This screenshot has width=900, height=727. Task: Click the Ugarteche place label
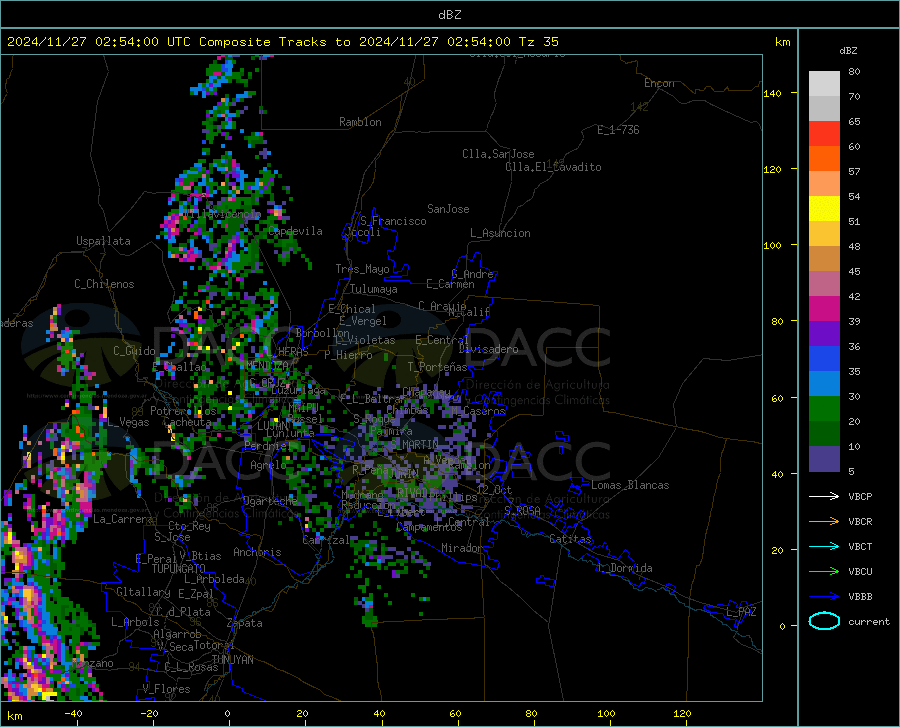270,501
